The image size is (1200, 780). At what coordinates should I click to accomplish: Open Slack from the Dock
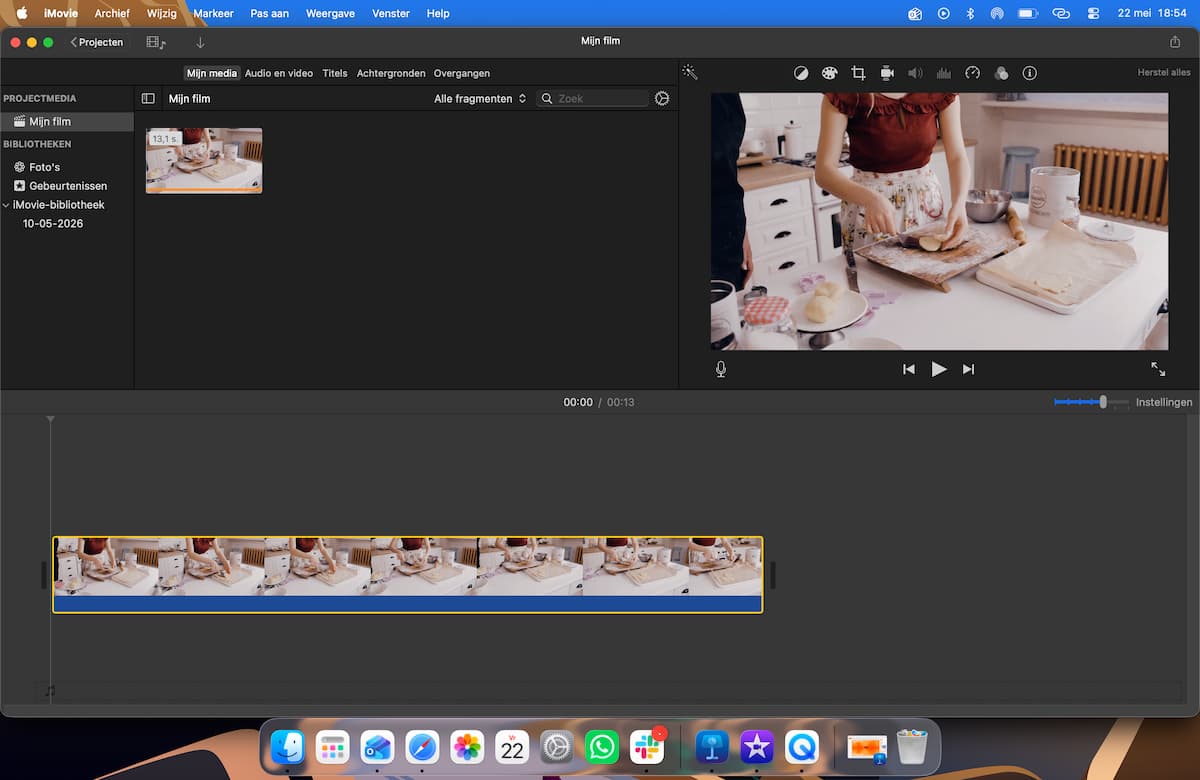[647, 747]
